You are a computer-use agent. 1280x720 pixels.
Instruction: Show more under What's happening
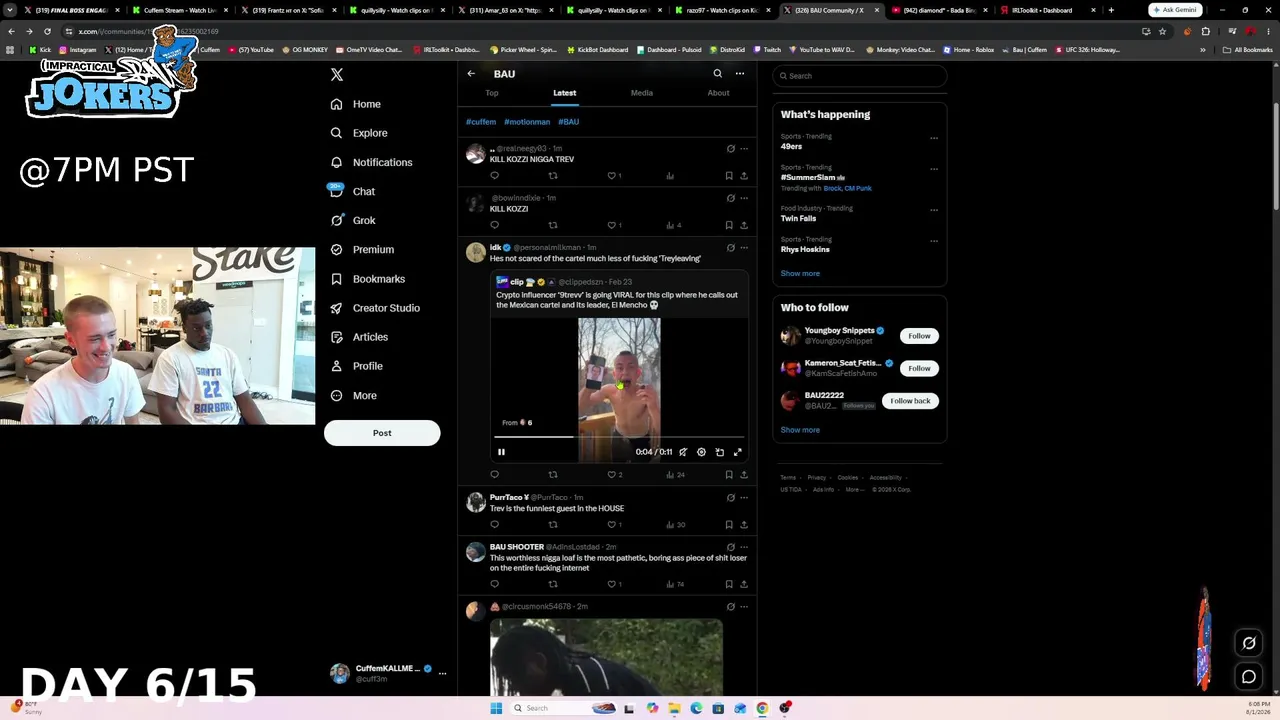(x=800, y=273)
